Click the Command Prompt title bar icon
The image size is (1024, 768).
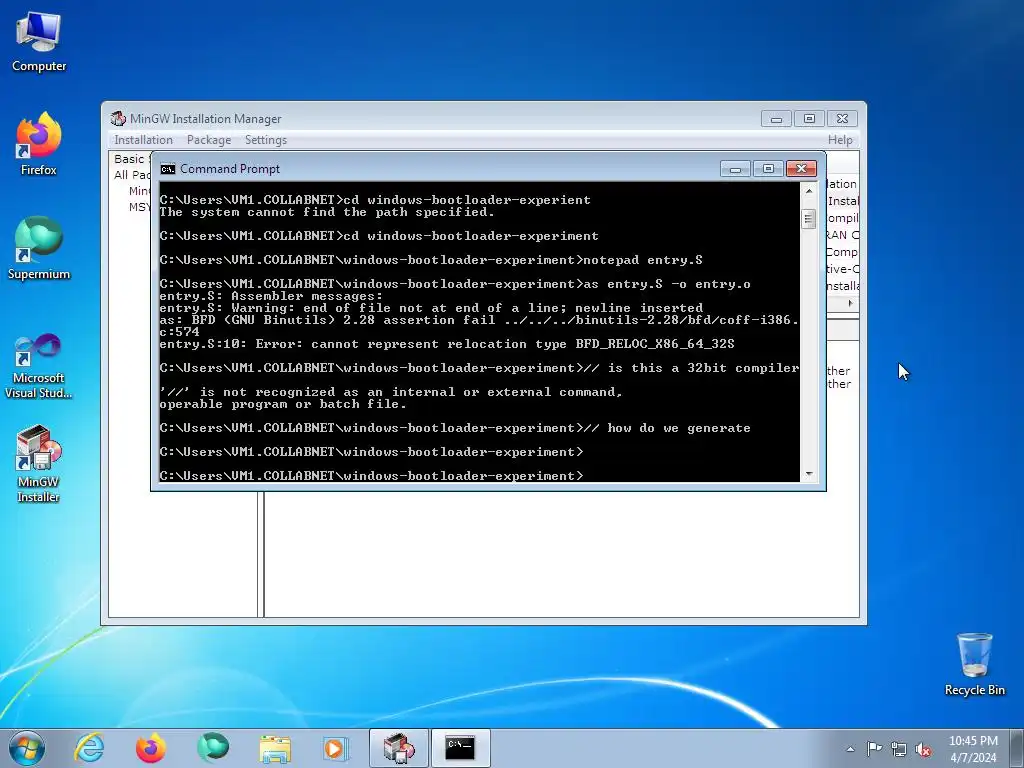pos(168,169)
